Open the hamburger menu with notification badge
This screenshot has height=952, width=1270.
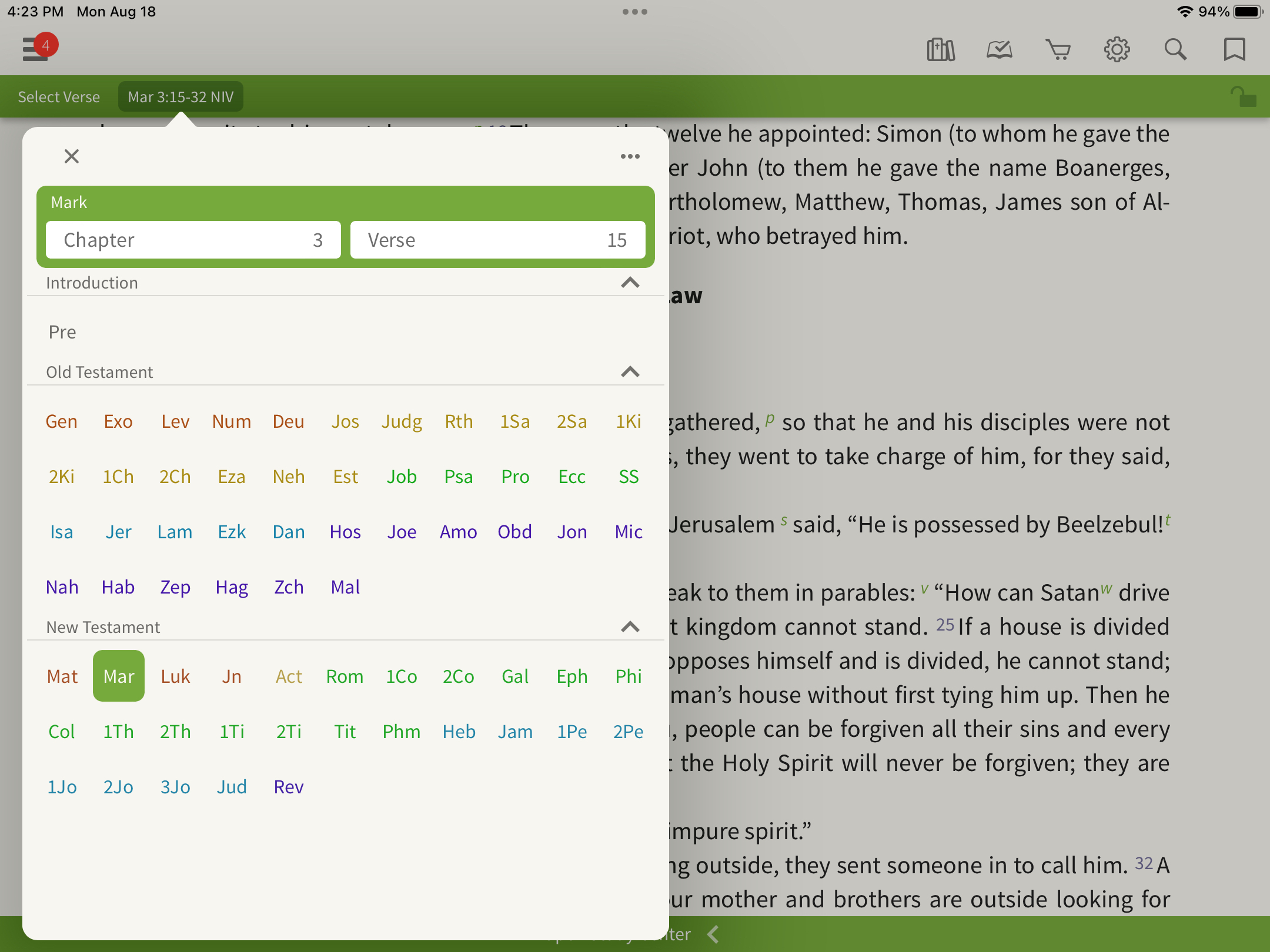39,48
